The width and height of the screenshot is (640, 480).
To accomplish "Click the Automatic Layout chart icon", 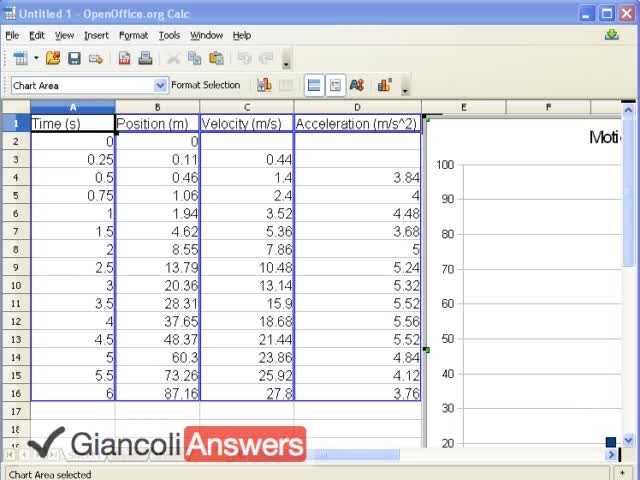I will pos(384,85).
